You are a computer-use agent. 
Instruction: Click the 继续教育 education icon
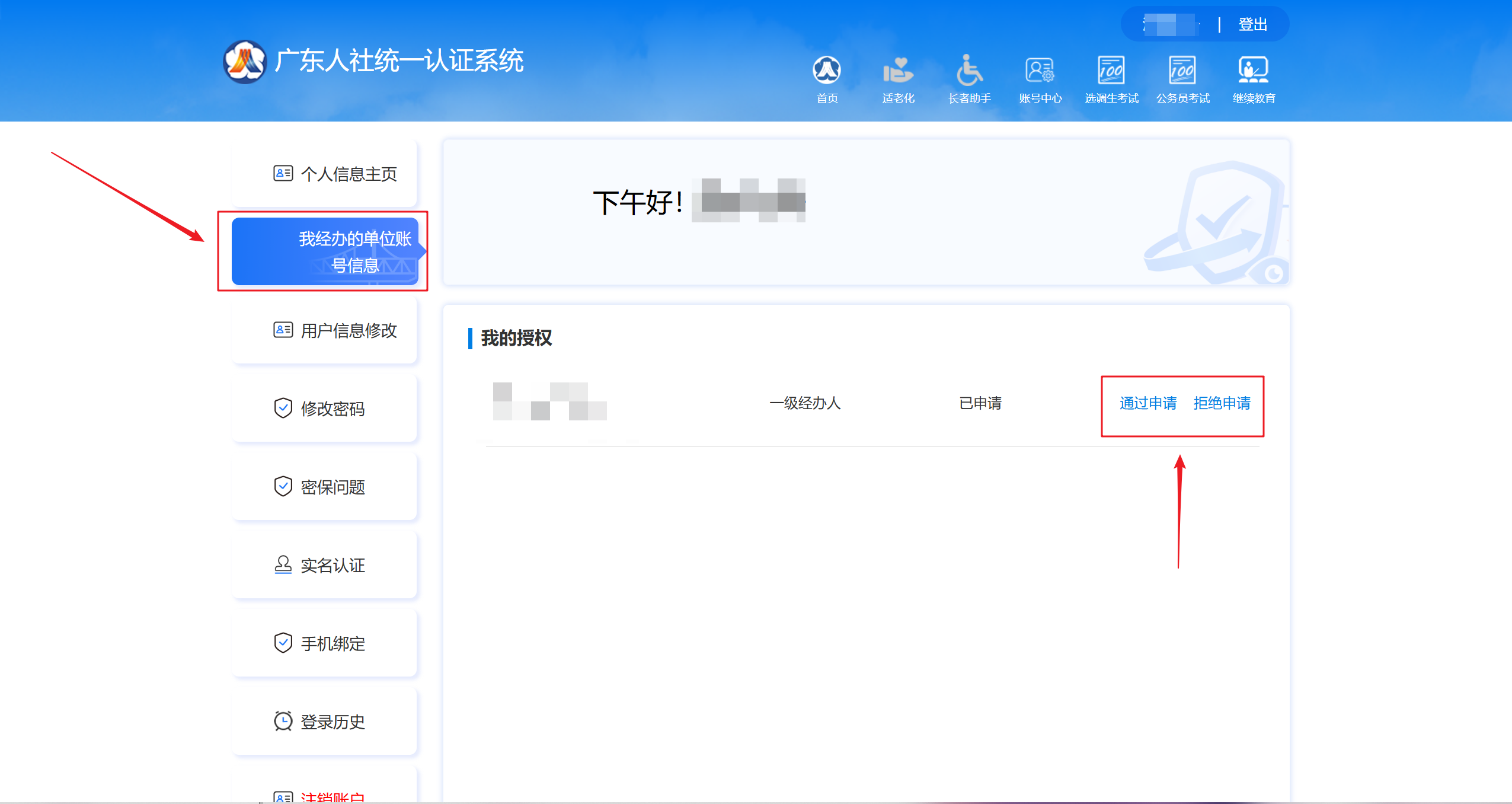[x=1254, y=71]
